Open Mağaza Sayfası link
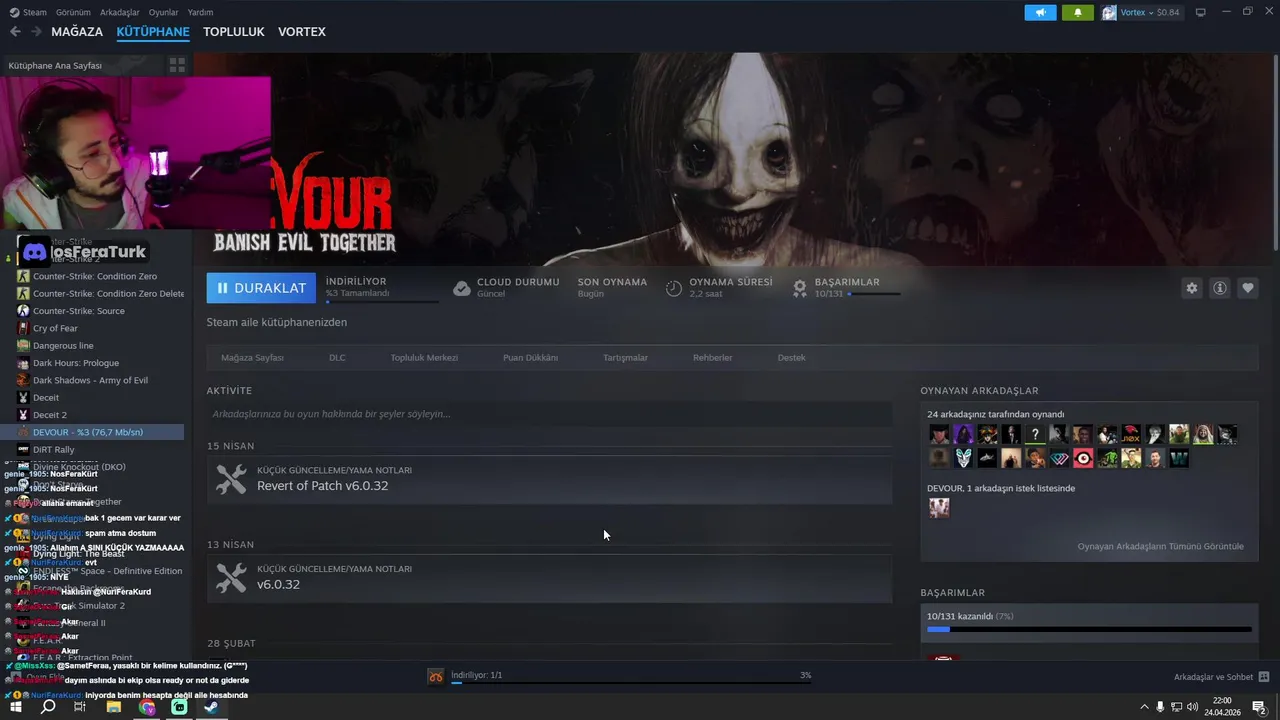Screen dimensions: 1280x720 pyautogui.click(x=252, y=357)
